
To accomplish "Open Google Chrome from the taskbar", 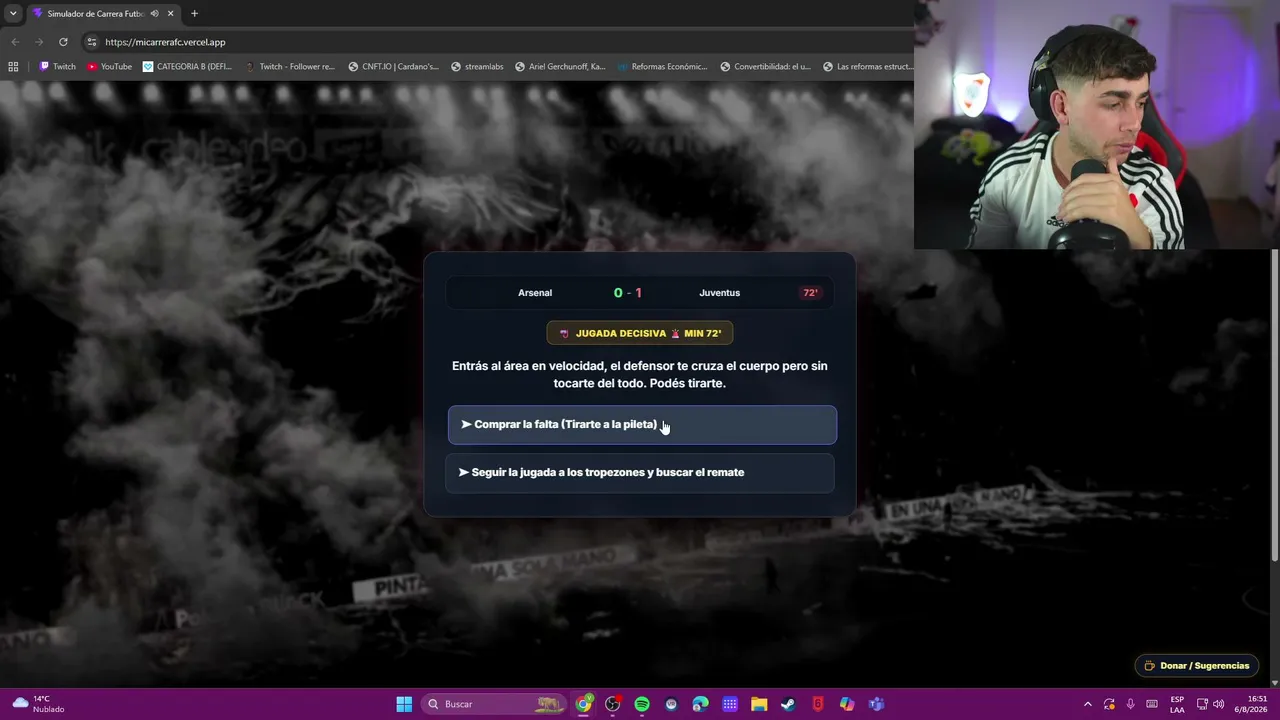I will pyautogui.click(x=584, y=704).
